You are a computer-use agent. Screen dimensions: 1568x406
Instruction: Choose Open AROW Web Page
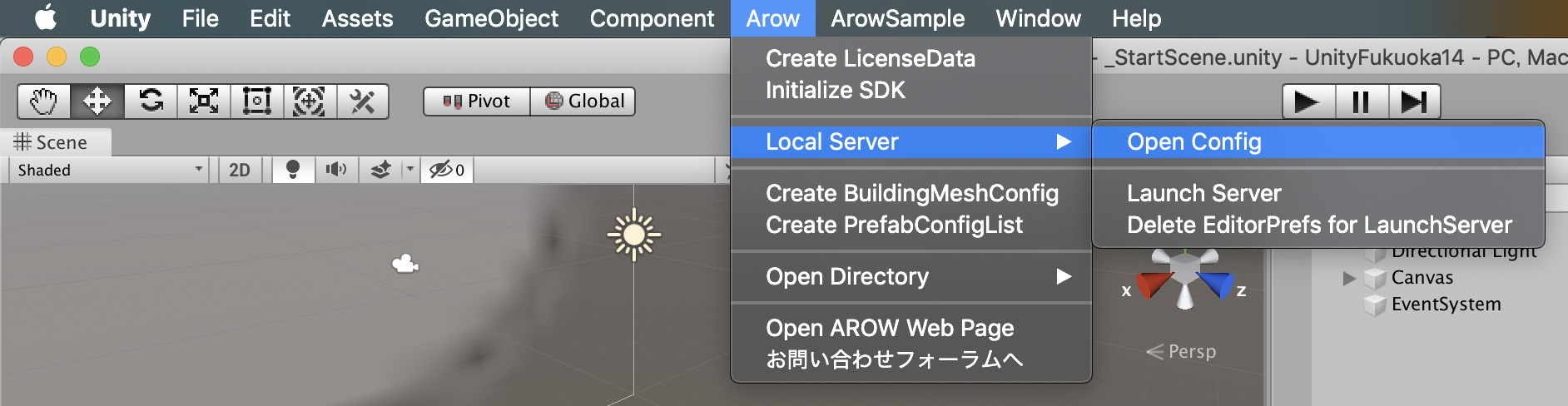coord(911,328)
